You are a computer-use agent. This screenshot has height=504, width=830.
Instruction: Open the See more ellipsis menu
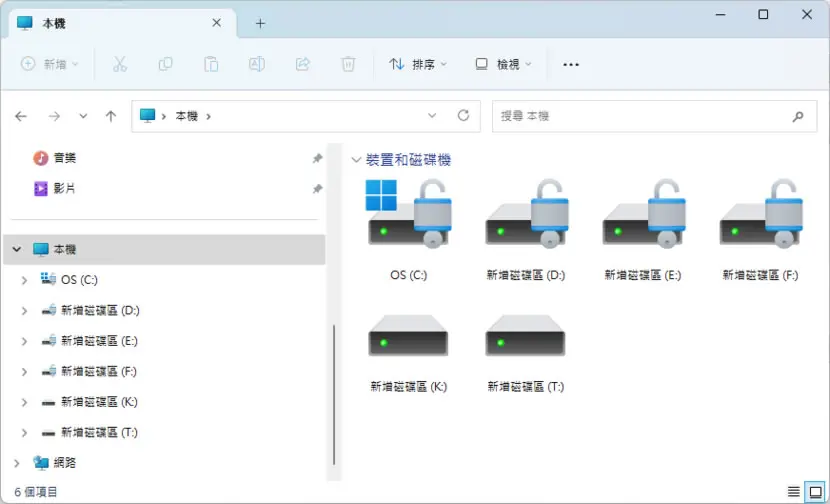pos(571,64)
